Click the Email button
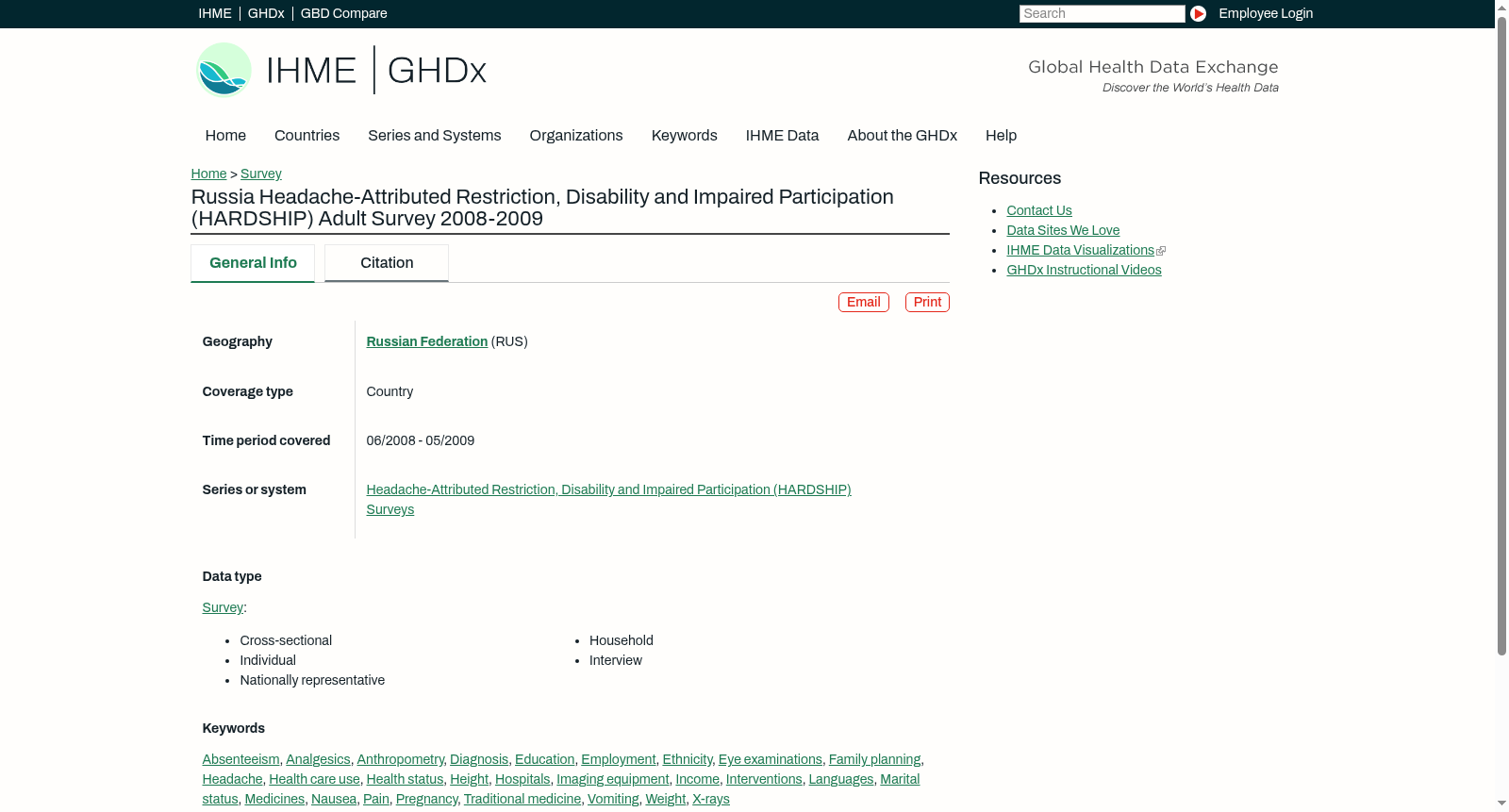The image size is (1509, 812). point(864,302)
